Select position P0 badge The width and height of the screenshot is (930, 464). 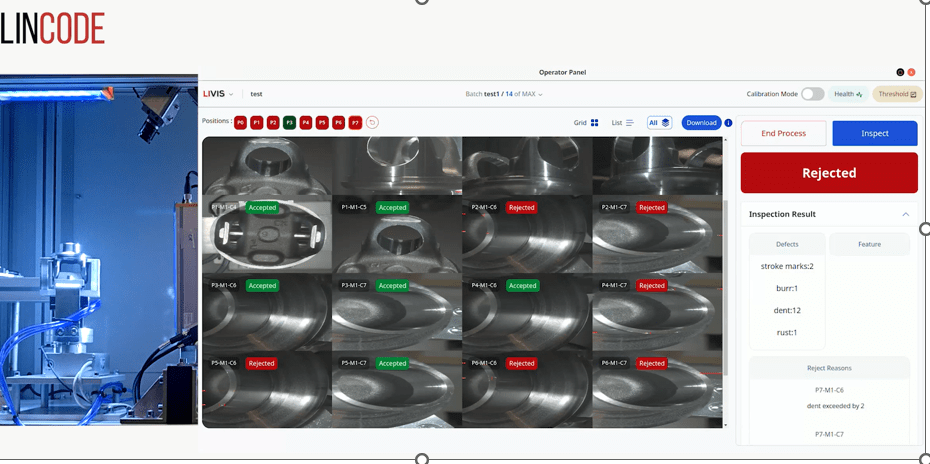[x=240, y=123]
